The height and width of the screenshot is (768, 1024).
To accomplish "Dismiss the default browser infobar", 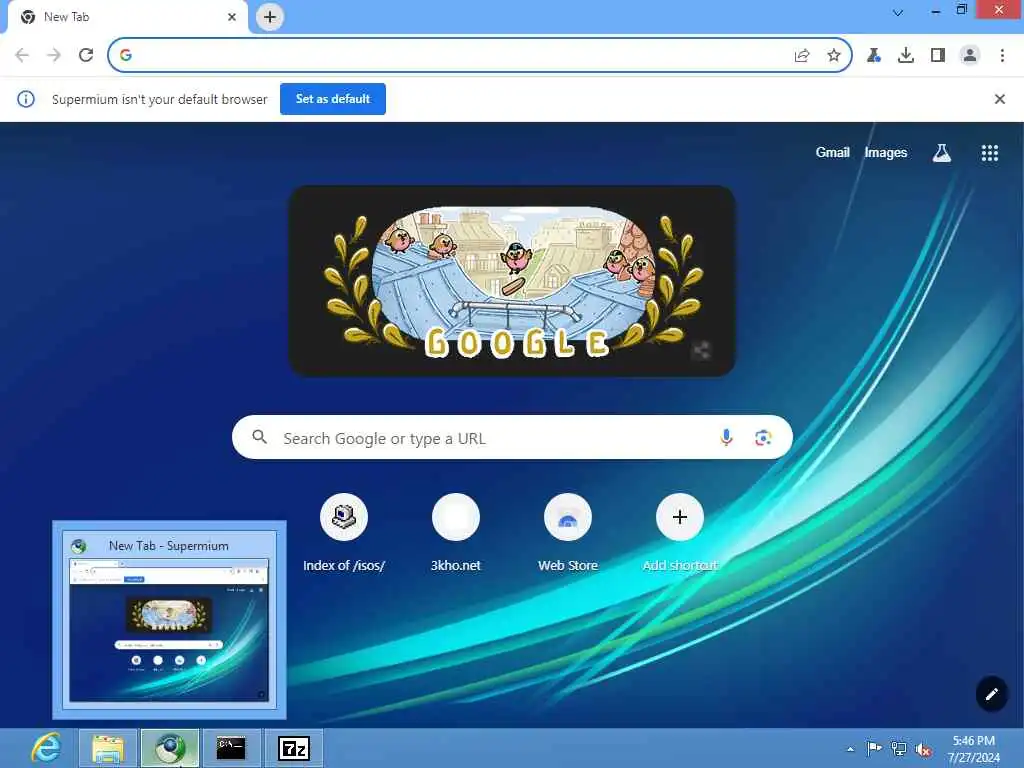I will (x=1000, y=99).
